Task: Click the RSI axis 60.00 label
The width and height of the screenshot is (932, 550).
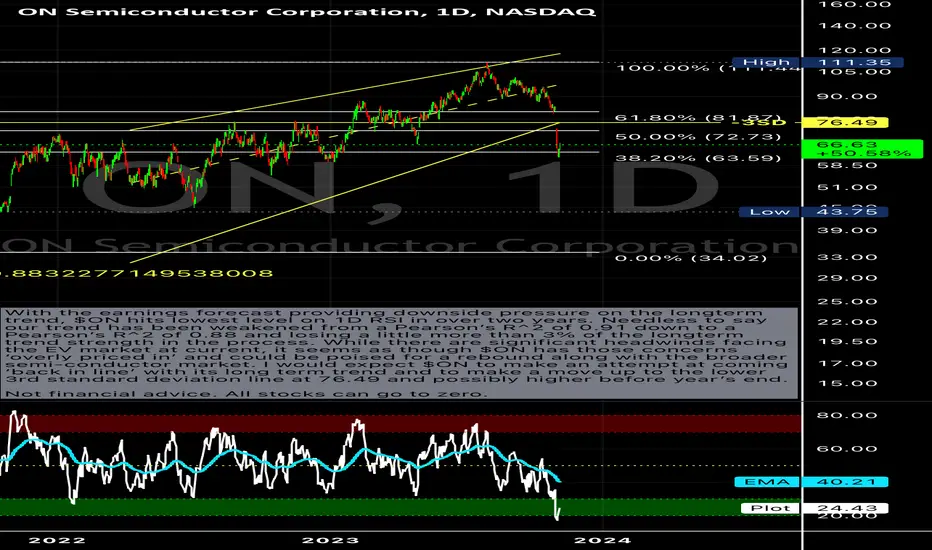Action: 848,449
